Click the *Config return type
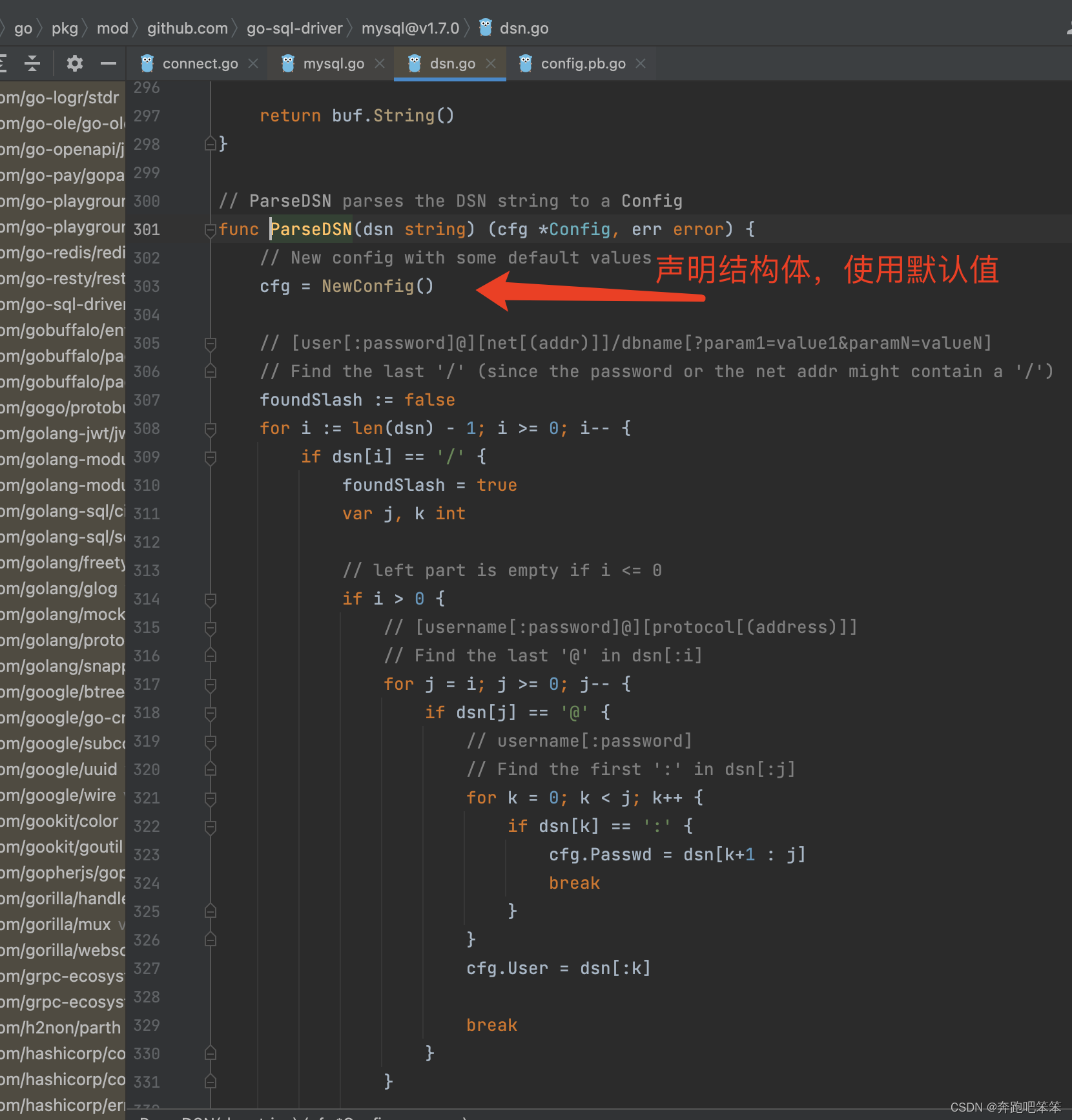This screenshot has height=1120, width=1072. tap(574, 229)
